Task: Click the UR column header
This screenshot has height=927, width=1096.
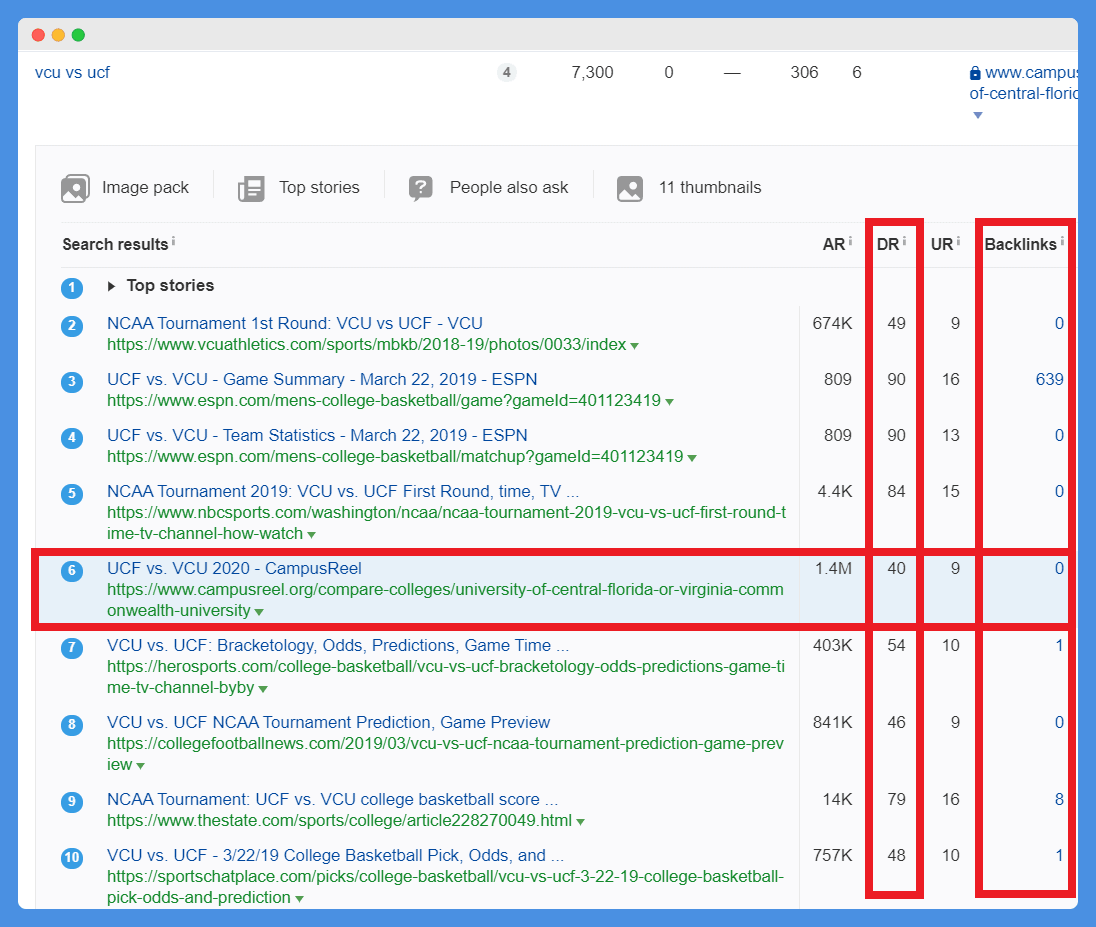Action: [x=942, y=244]
